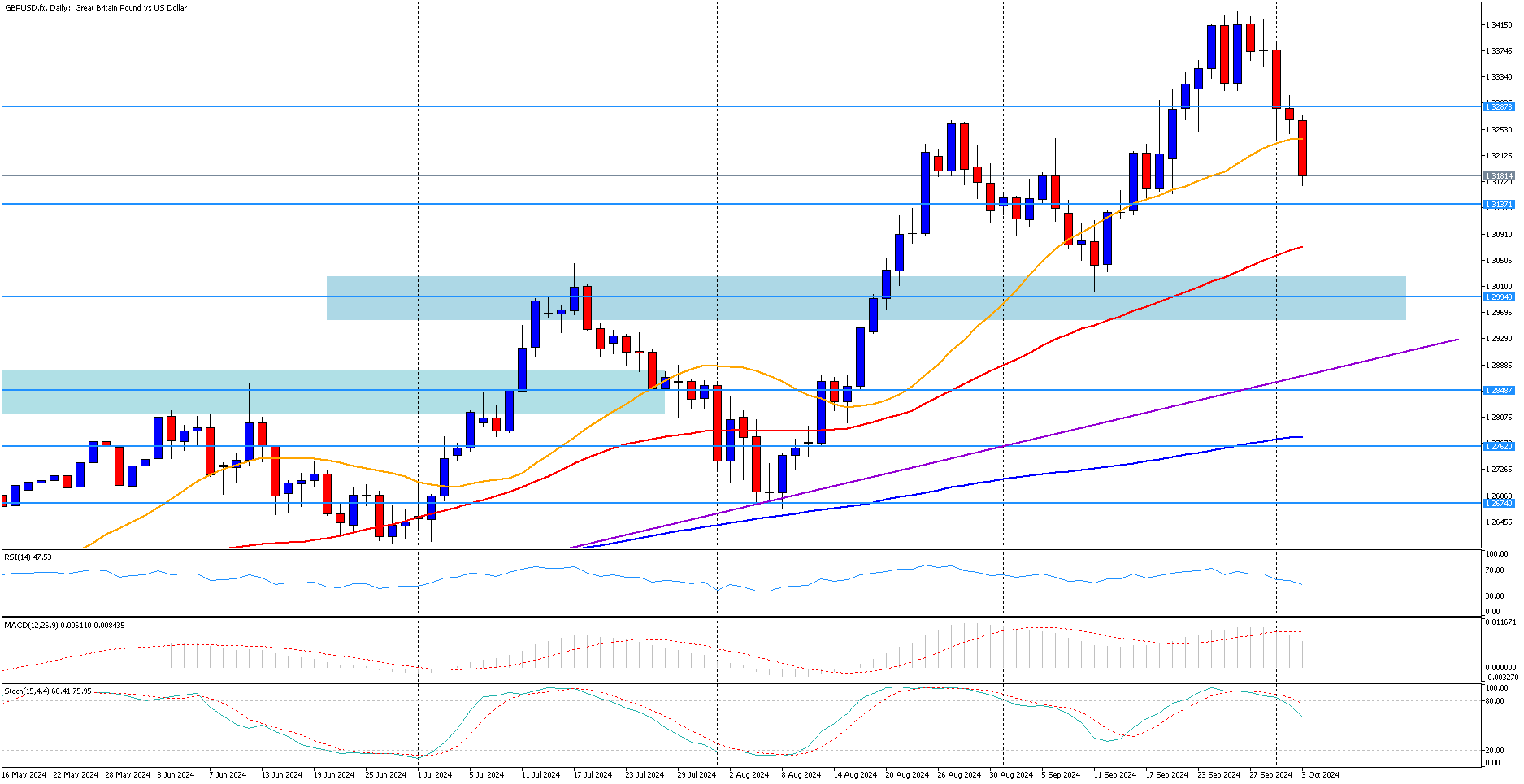Click the 1.27620 price level tag
The height and width of the screenshot is (784, 1524).
click(x=1498, y=446)
